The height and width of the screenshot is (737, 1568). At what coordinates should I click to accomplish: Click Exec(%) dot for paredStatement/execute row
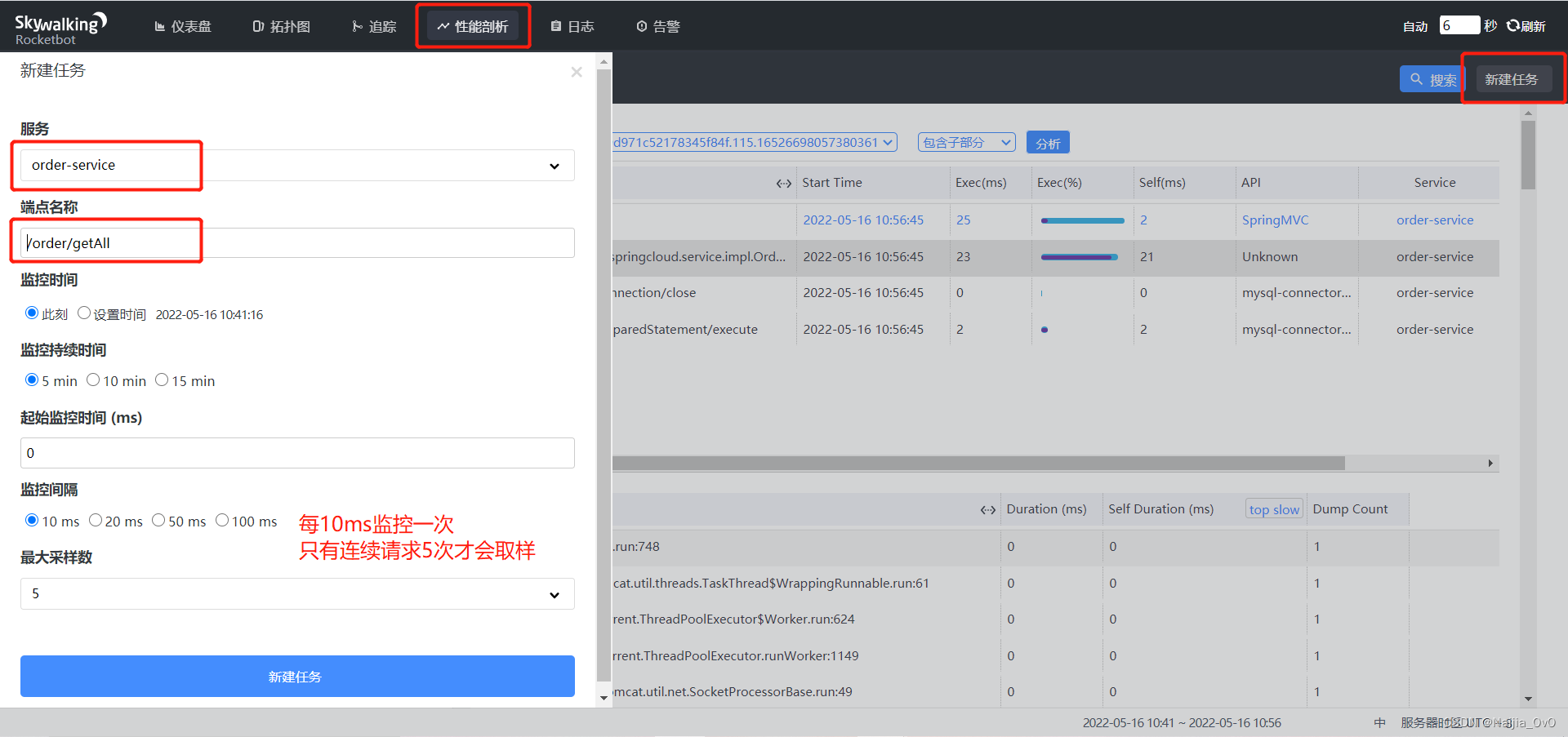coord(1045,330)
